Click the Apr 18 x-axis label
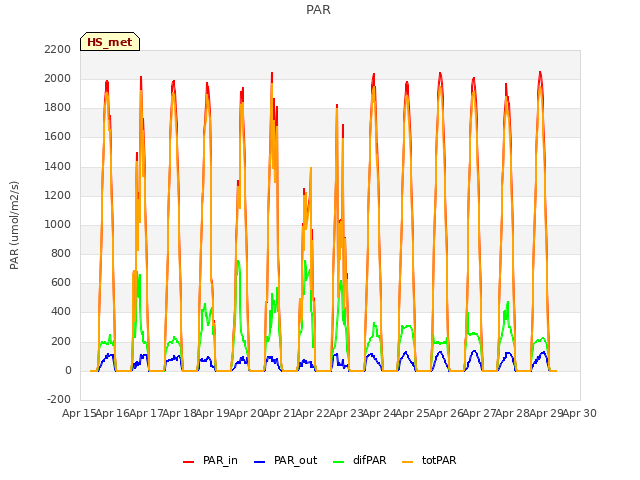The height and width of the screenshot is (480, 640). tap(180, 413)
